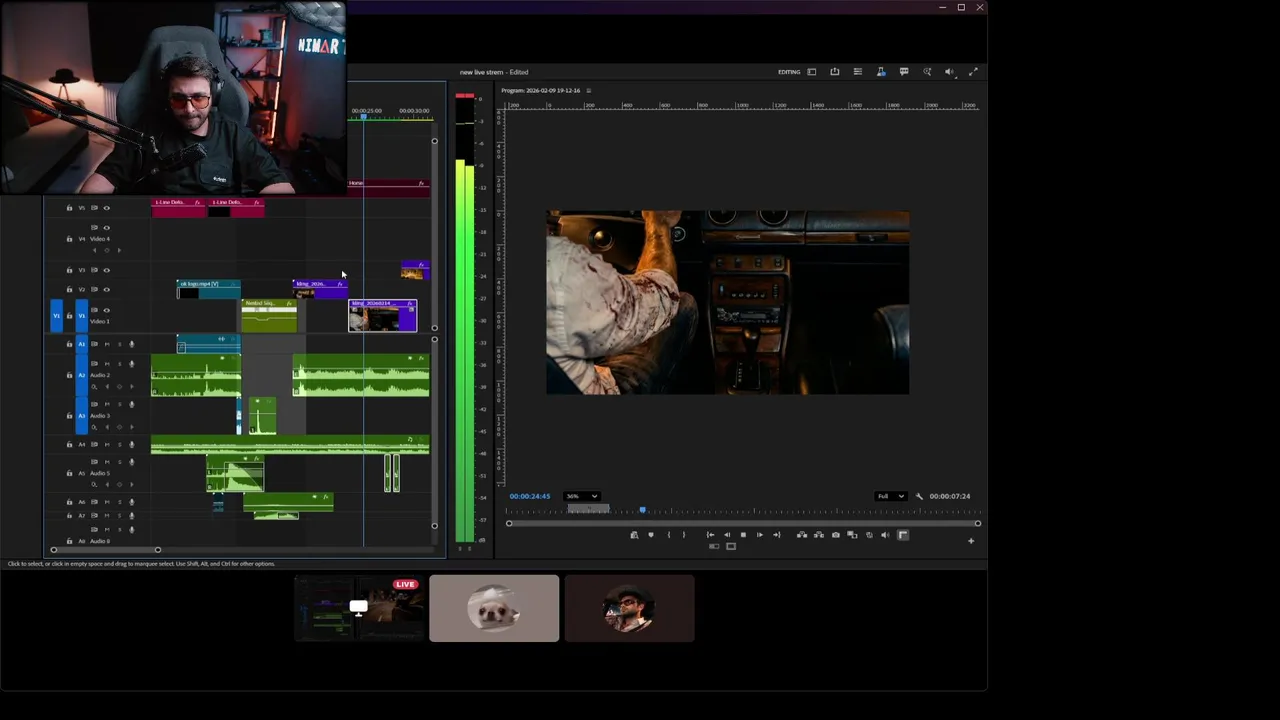The height and width of the screenshot is (720, 1280).
Task: Mute the Program monitor audio speaker icon
Action: coord(885,535)
